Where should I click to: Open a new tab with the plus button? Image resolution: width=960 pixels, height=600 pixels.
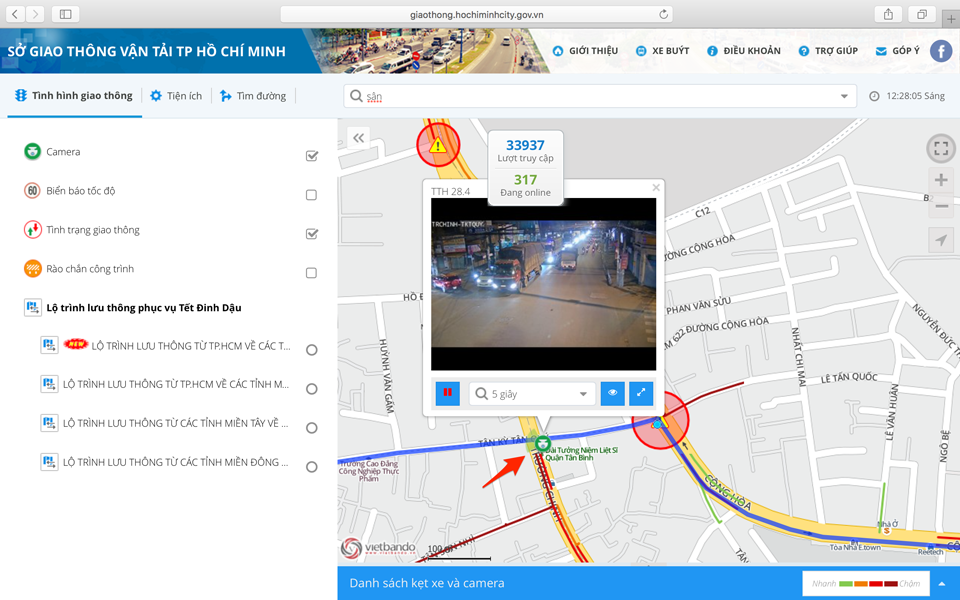pos(951,18)
